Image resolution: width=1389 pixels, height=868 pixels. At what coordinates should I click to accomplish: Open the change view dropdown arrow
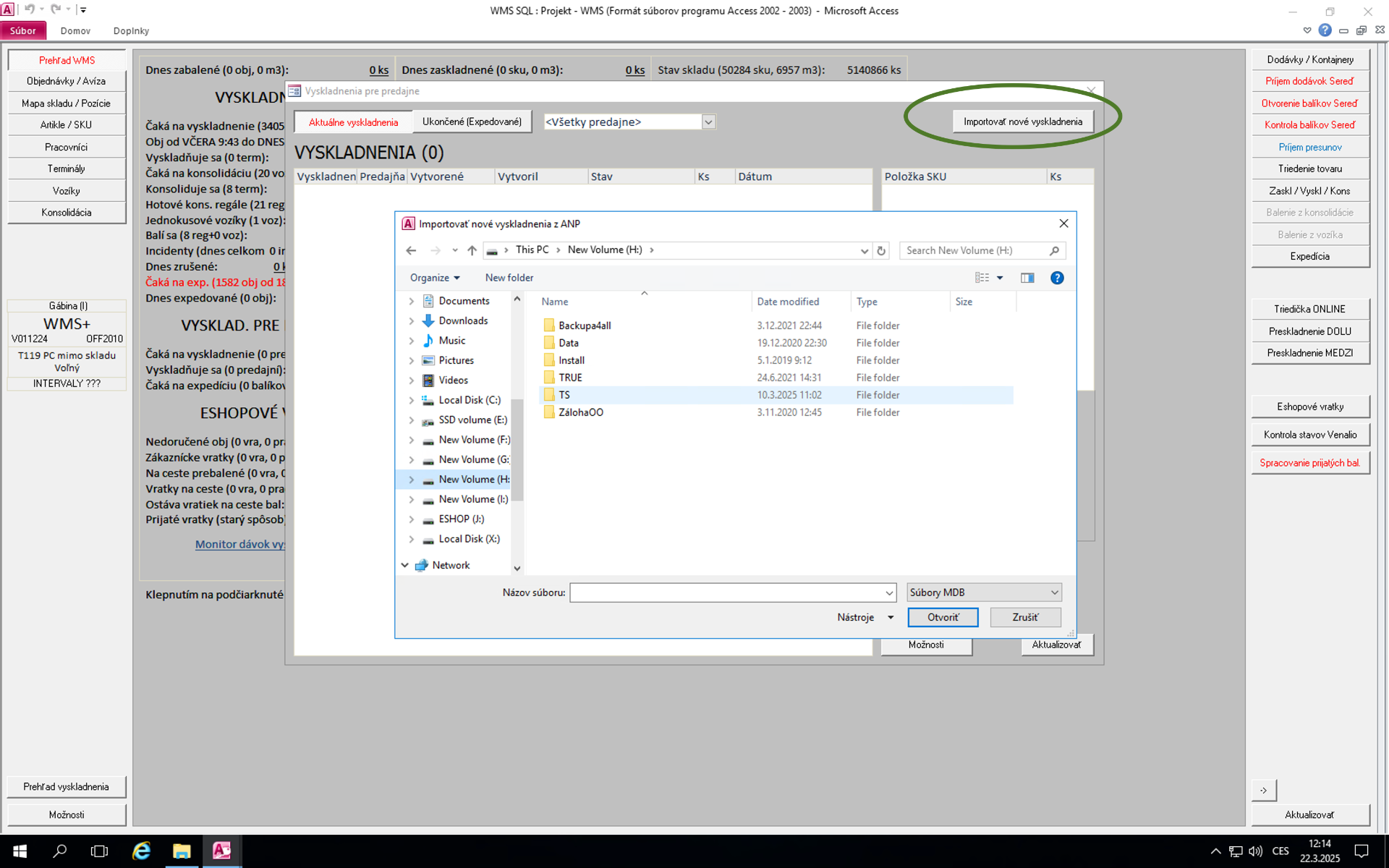coord(1000,278)
